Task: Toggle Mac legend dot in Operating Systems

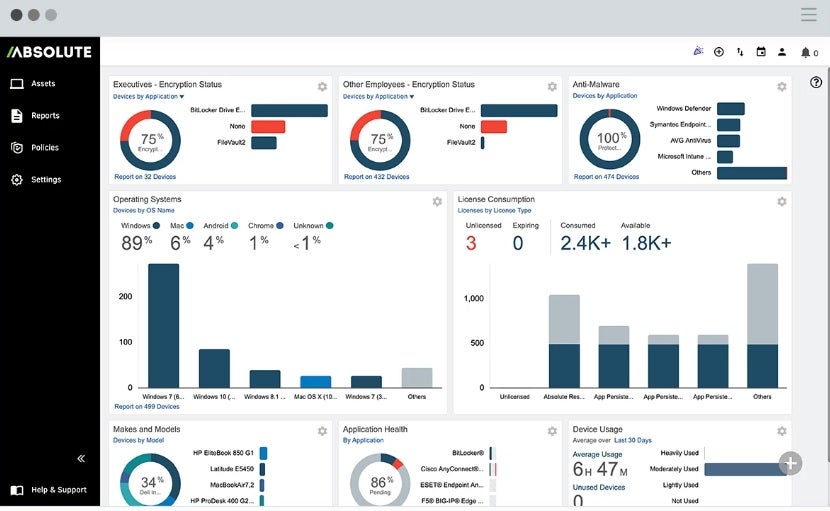Action: pyautogui.click(x=190, y=226)
